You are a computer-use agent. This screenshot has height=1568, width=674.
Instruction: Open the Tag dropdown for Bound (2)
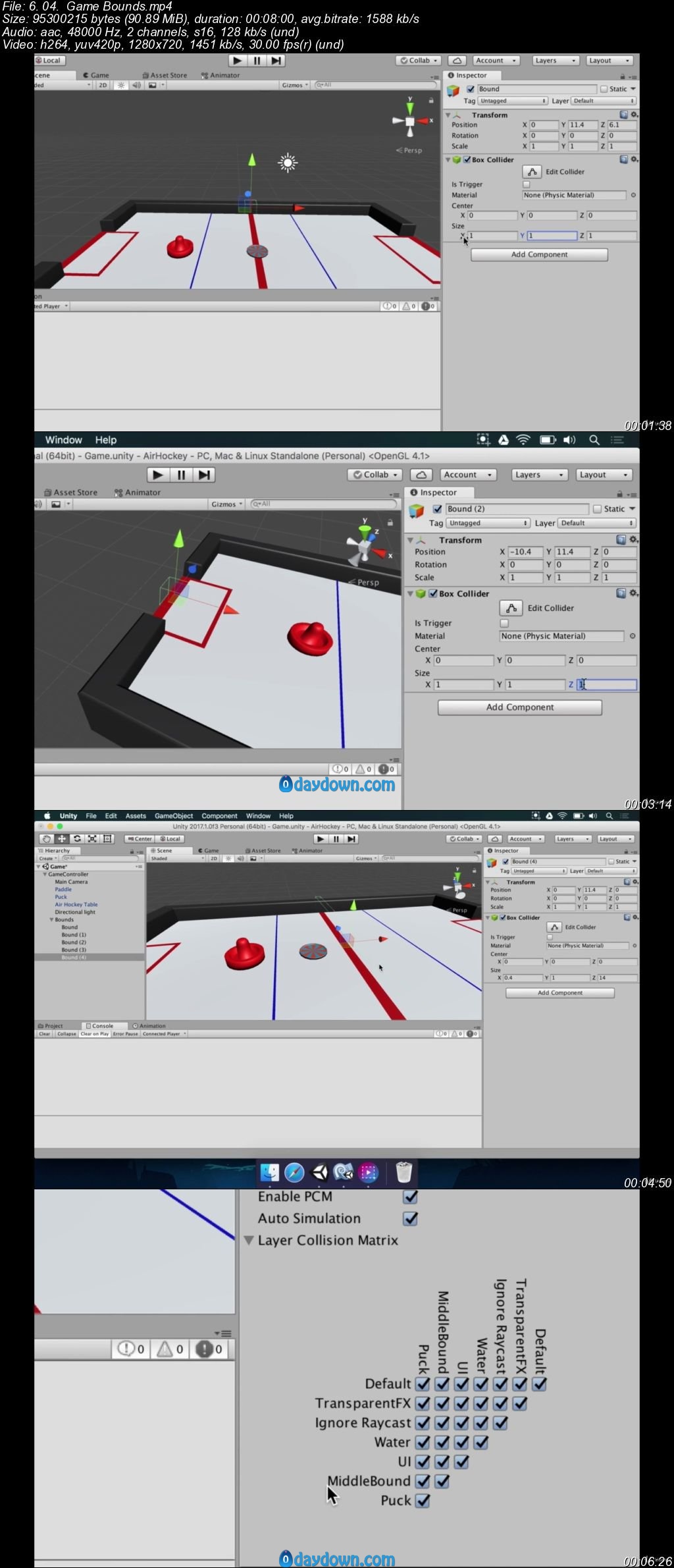(488, 523)
